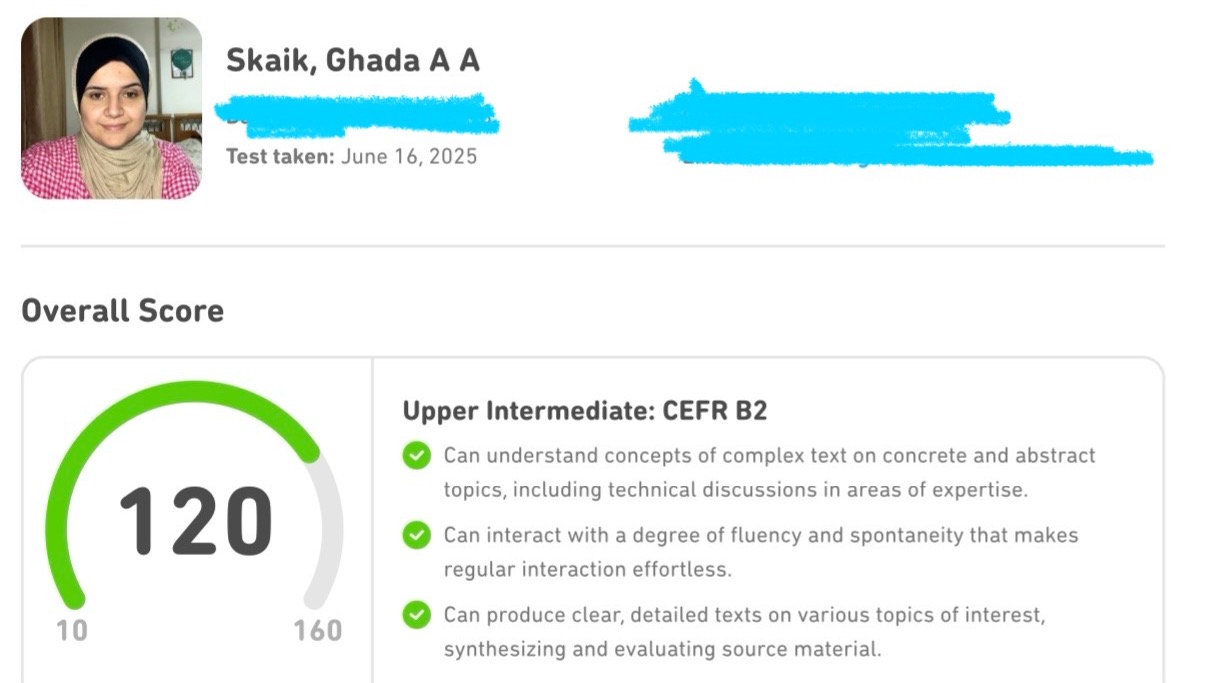
Task: Select the 120 score number
Action: coord(196,521)
